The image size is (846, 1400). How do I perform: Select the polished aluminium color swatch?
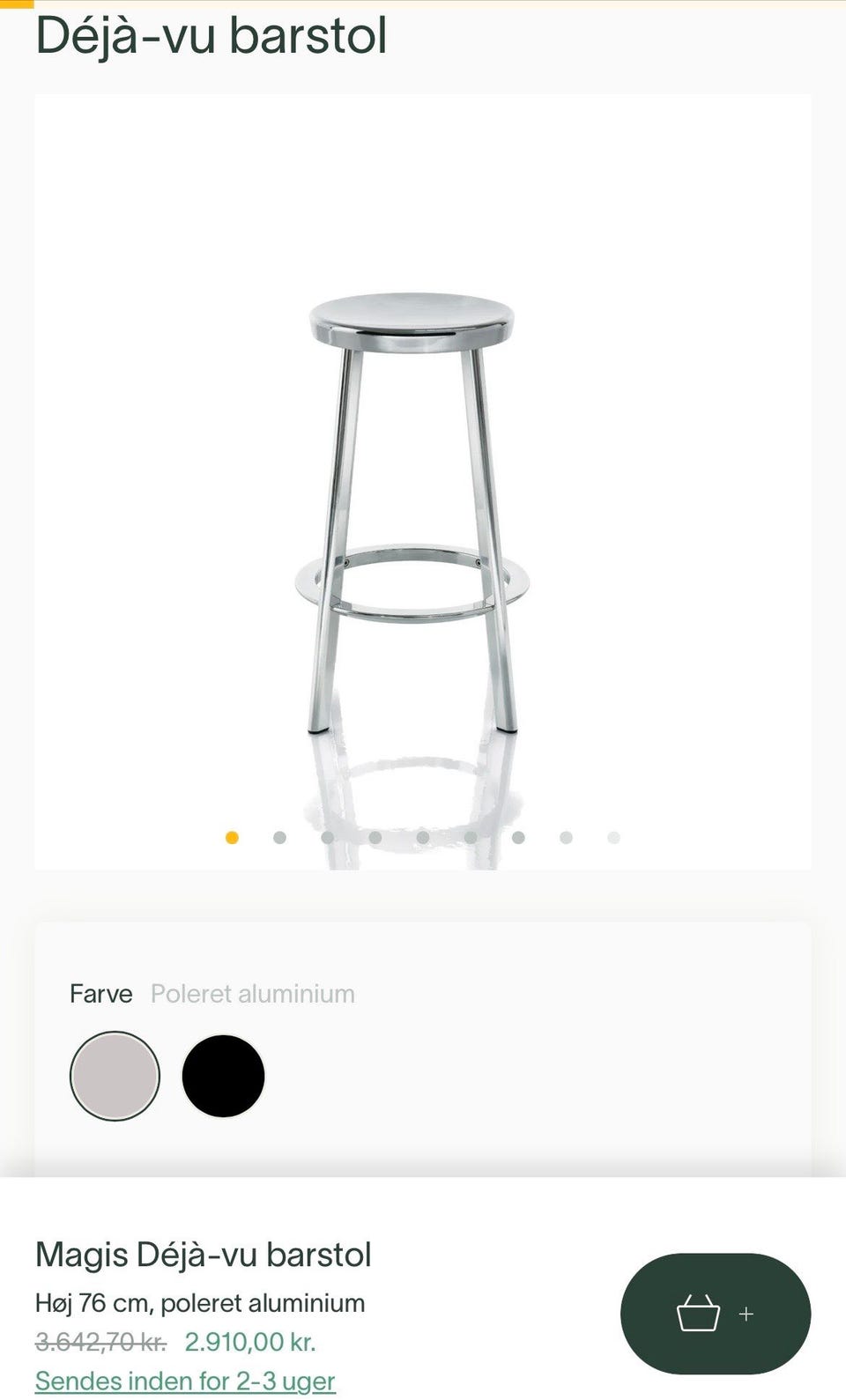point(115,1076)
